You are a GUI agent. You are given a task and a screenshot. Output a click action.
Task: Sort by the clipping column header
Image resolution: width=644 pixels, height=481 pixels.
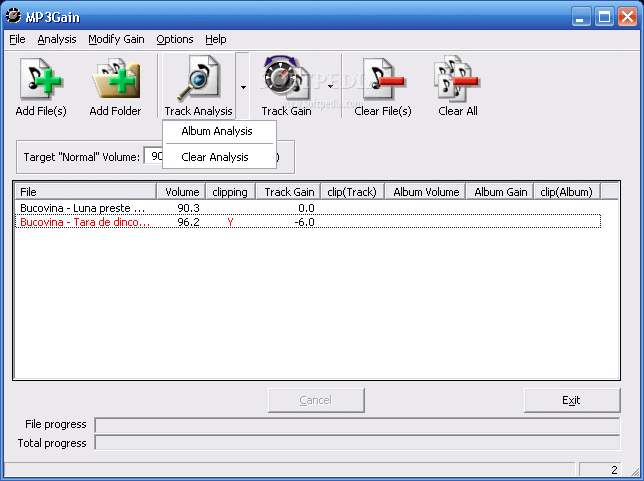230,192
